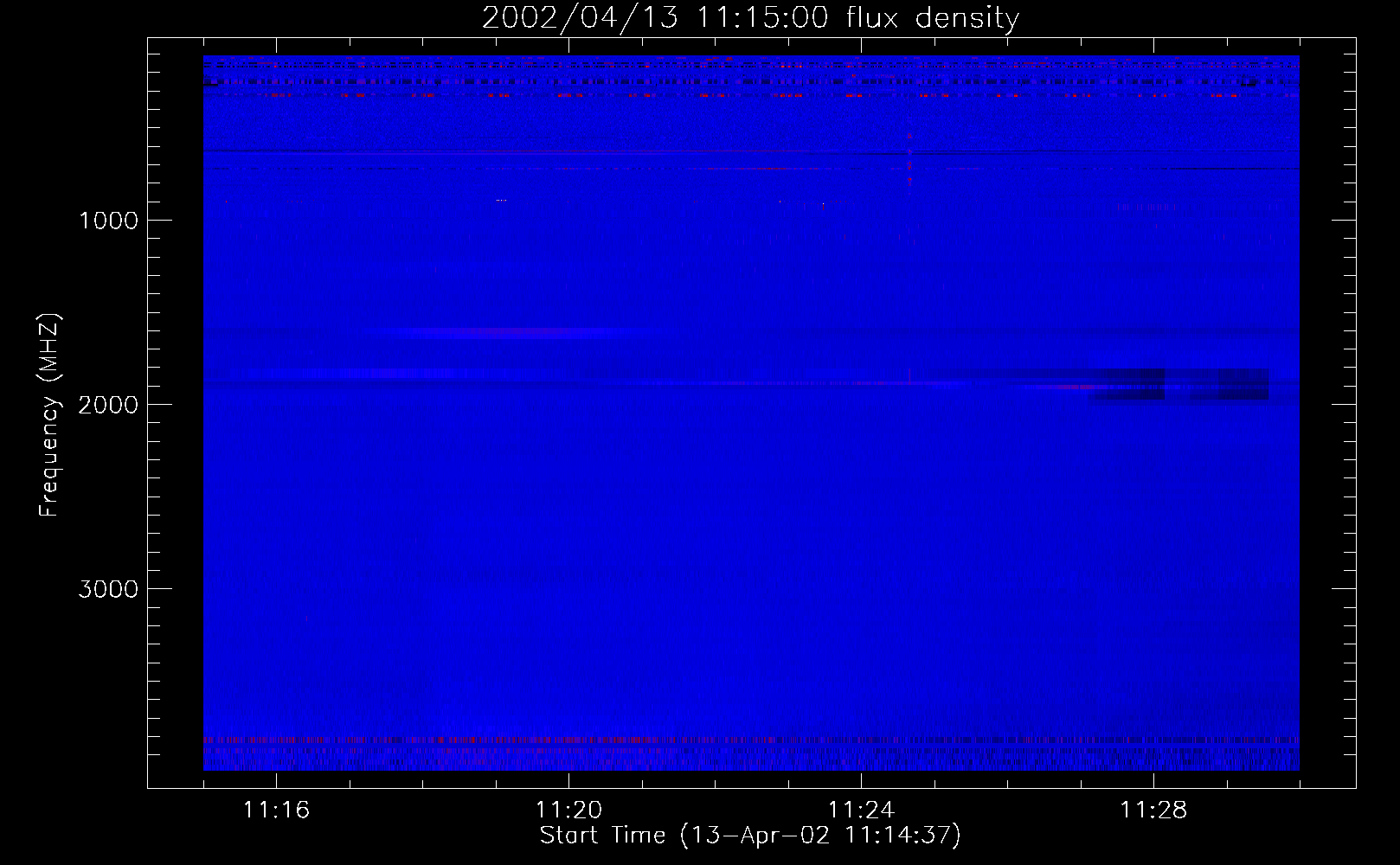Click the 11:28 time tick label
Screen dimensions: 1400x865
click(x=1153, y=811)
